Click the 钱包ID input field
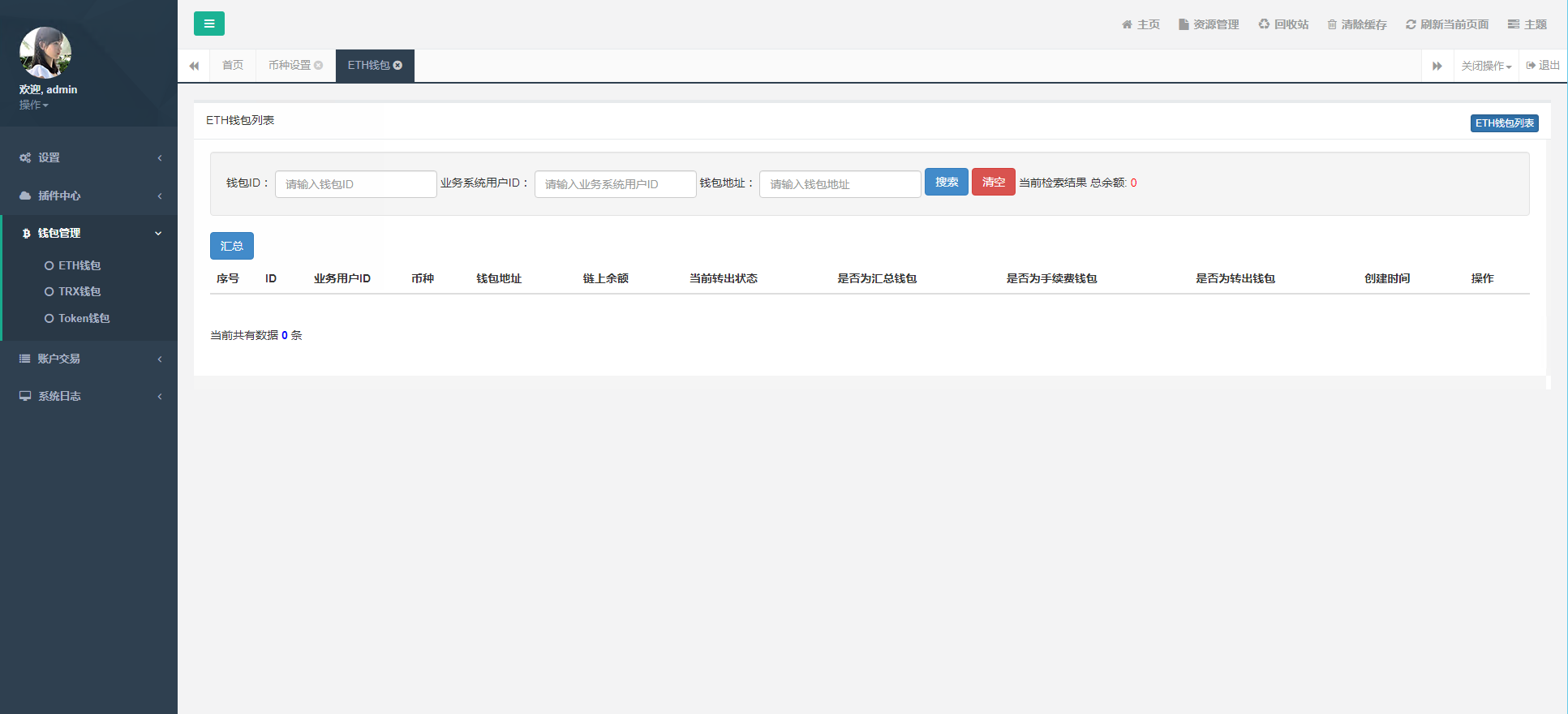Image resolution: width=1568 pixels, height=714 pixels. (356, 184)
